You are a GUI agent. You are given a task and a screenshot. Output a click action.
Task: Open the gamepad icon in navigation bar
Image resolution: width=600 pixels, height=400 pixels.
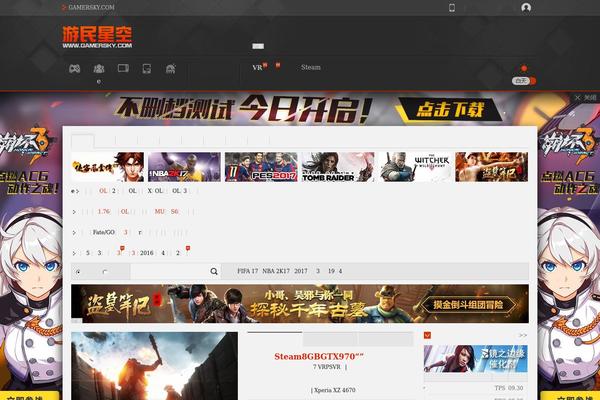coord(74,69)
